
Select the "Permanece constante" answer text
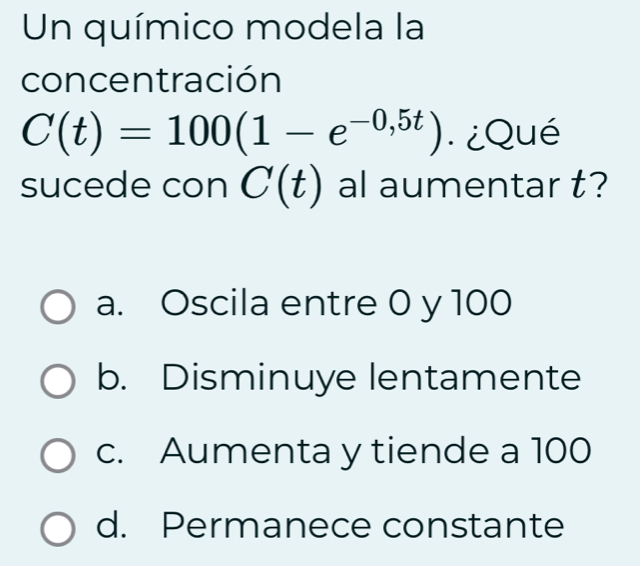pyautogui.click(x=363, y=526)
